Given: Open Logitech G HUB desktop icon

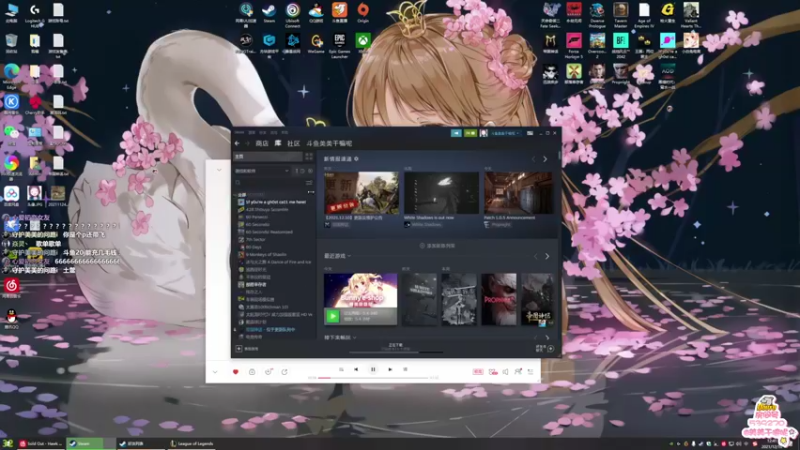Looking at the screenshot, I should [35, 15].
